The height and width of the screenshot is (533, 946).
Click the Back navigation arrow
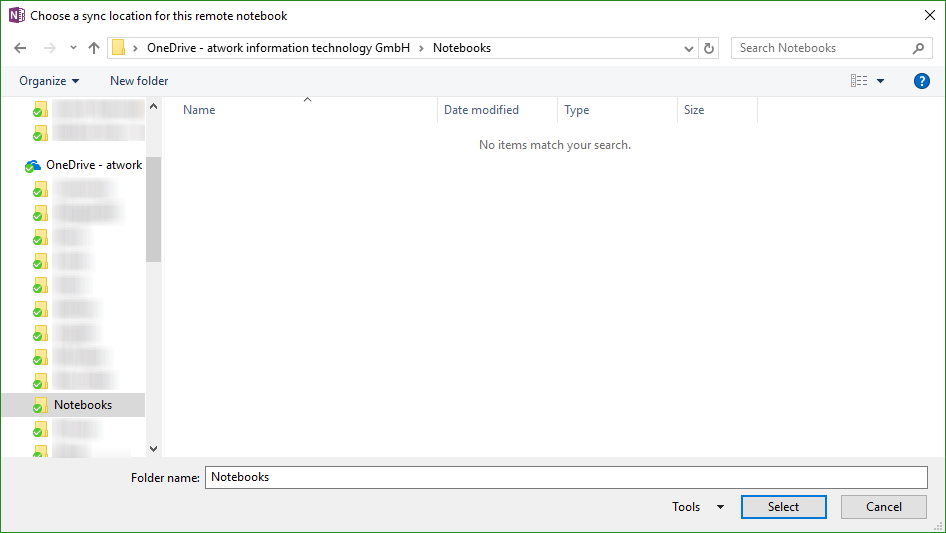click(20, 48)
